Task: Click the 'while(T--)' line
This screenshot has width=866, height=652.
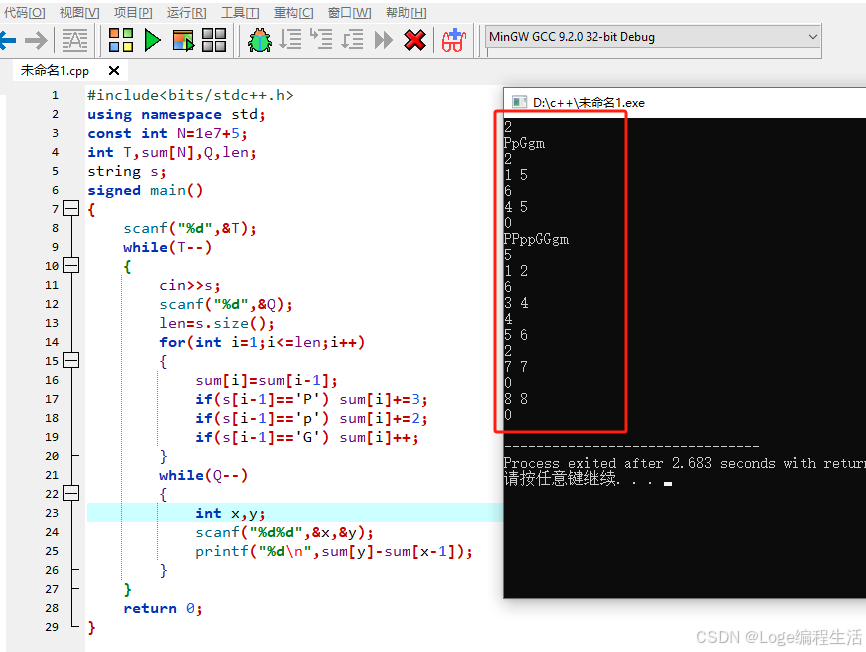Action: coord(167,247)
